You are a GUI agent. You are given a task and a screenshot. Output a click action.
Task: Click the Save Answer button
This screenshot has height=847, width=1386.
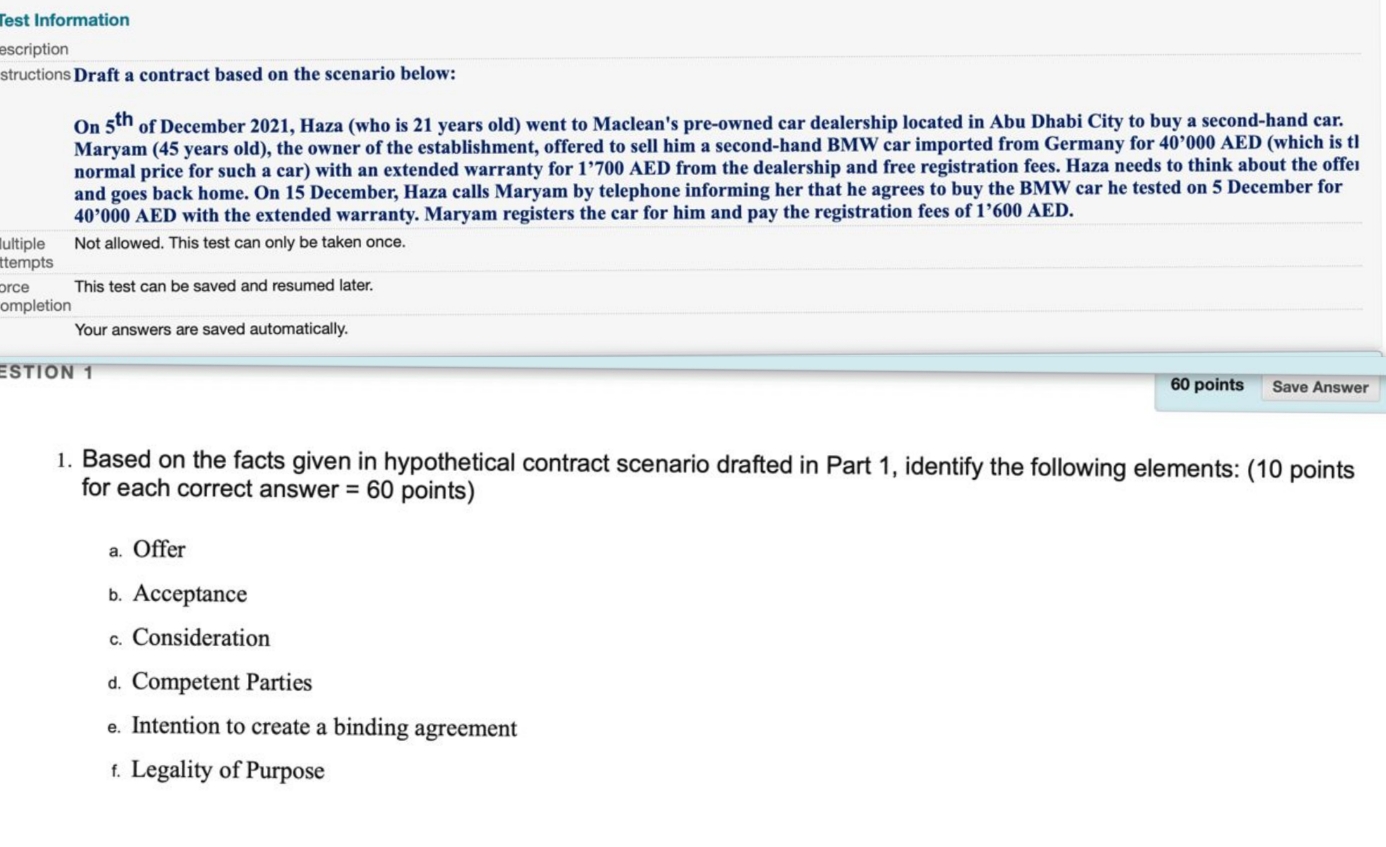(x=1320, y=387)
